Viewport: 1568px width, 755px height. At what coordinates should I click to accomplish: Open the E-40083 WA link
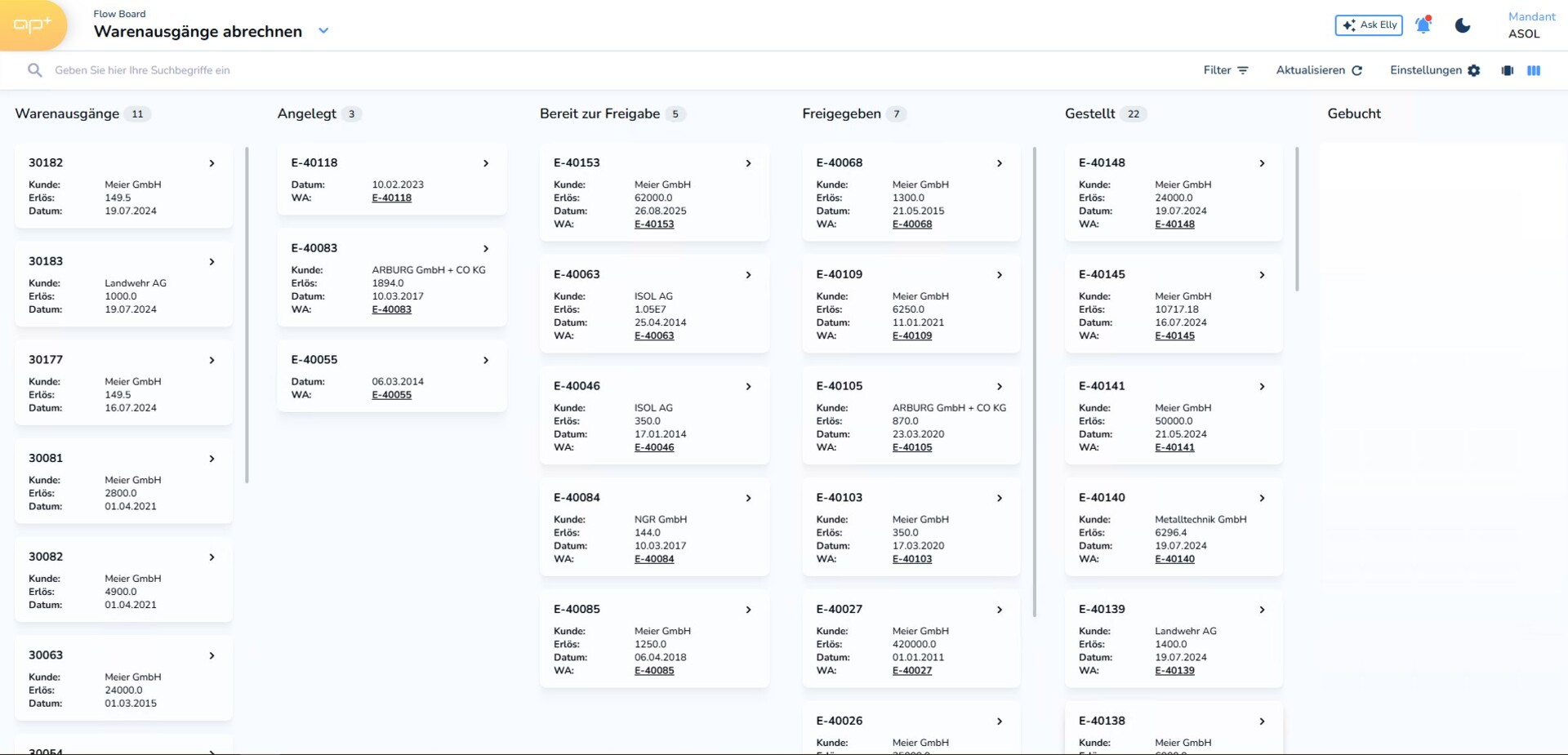391,310
